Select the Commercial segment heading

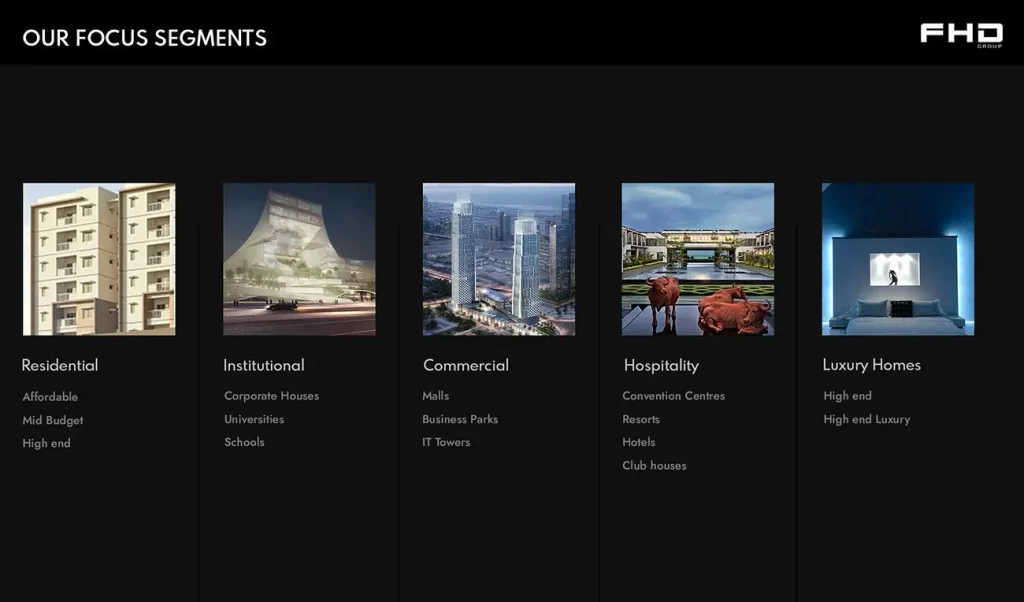click(x=466, y=365)
